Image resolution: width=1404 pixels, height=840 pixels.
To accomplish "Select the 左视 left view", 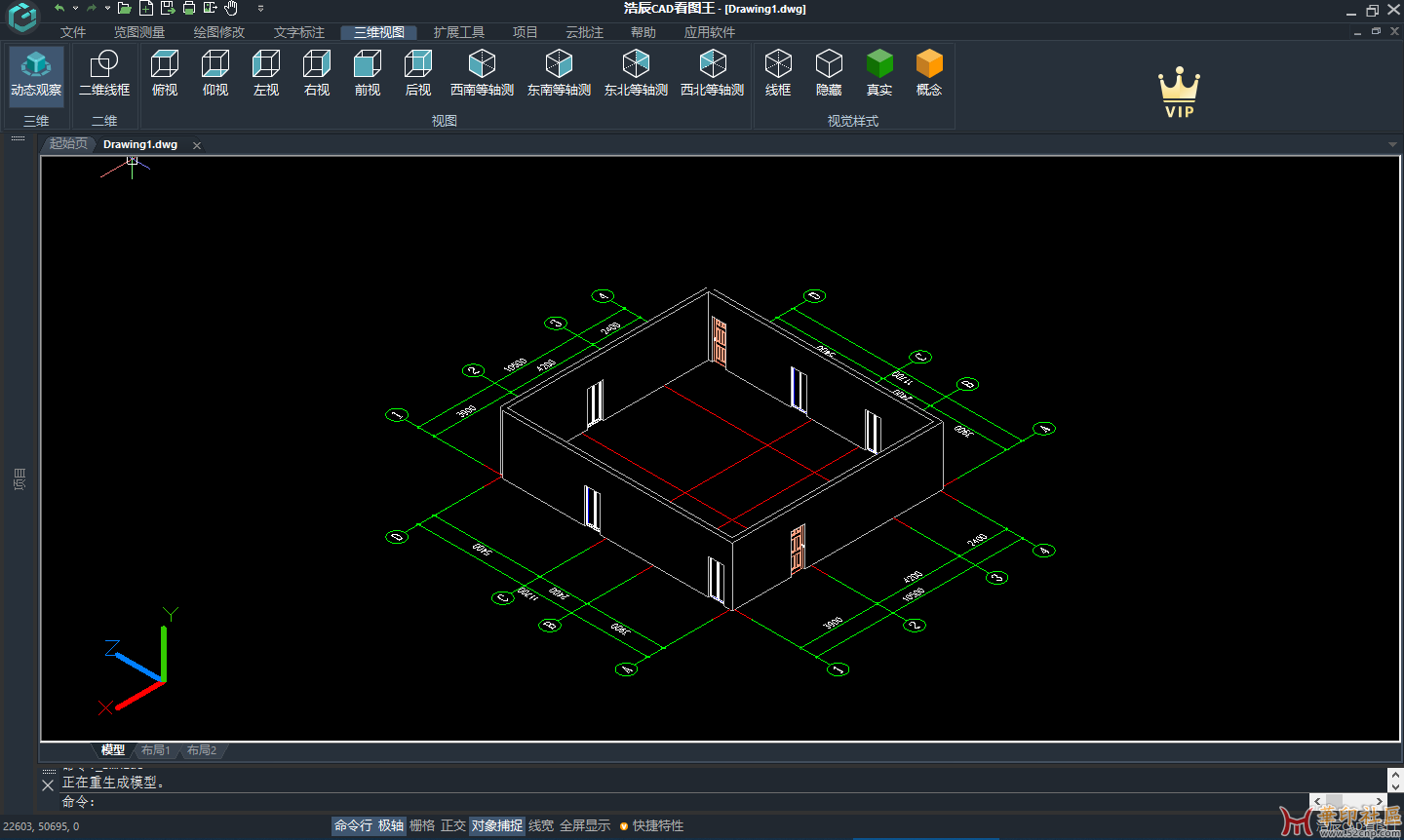I will [x=266, y=75].
